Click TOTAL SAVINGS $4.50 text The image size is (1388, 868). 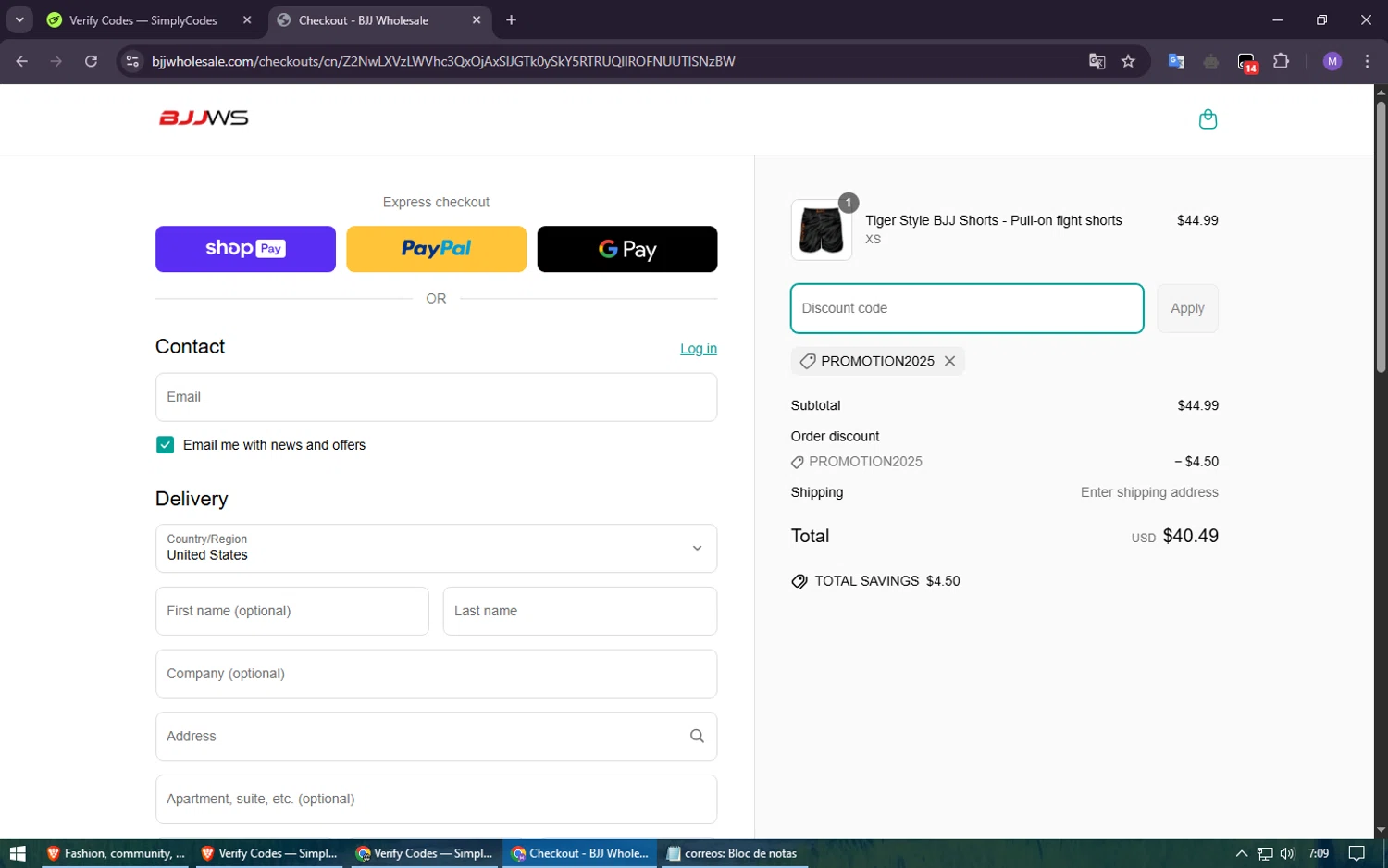pyautogui.click(x=887, y=581)
